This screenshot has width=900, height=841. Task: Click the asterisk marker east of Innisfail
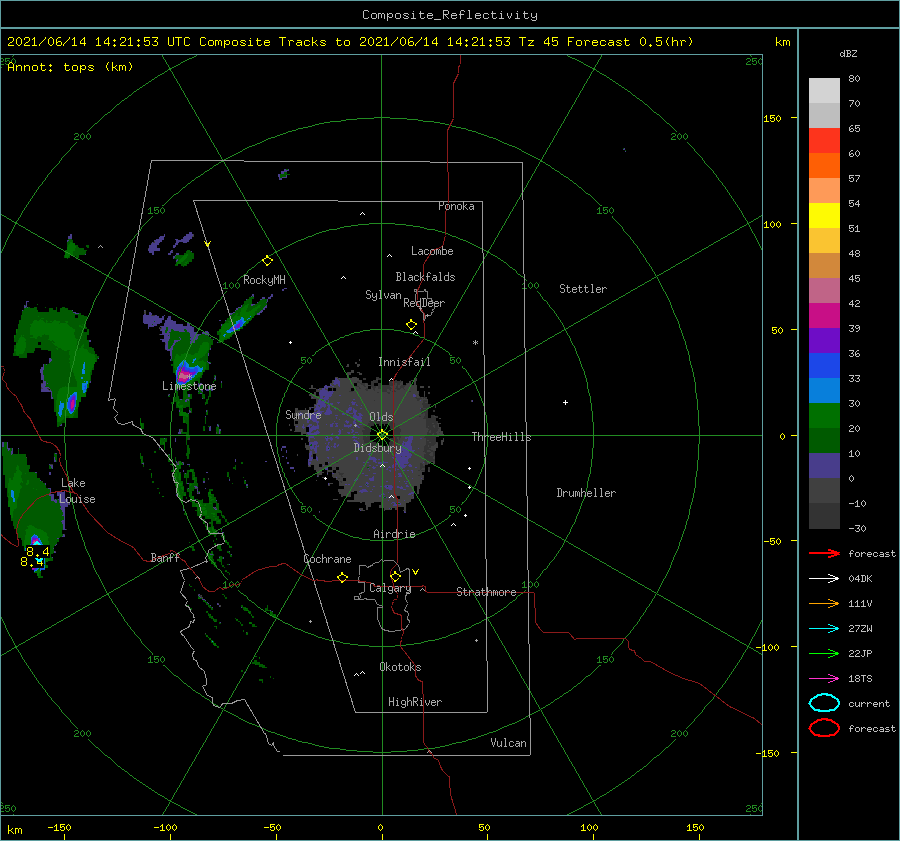[475, 343]
